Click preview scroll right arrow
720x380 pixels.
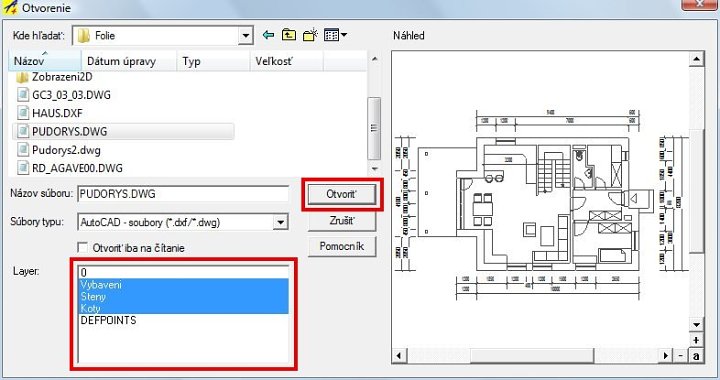[x=665, y=356]
